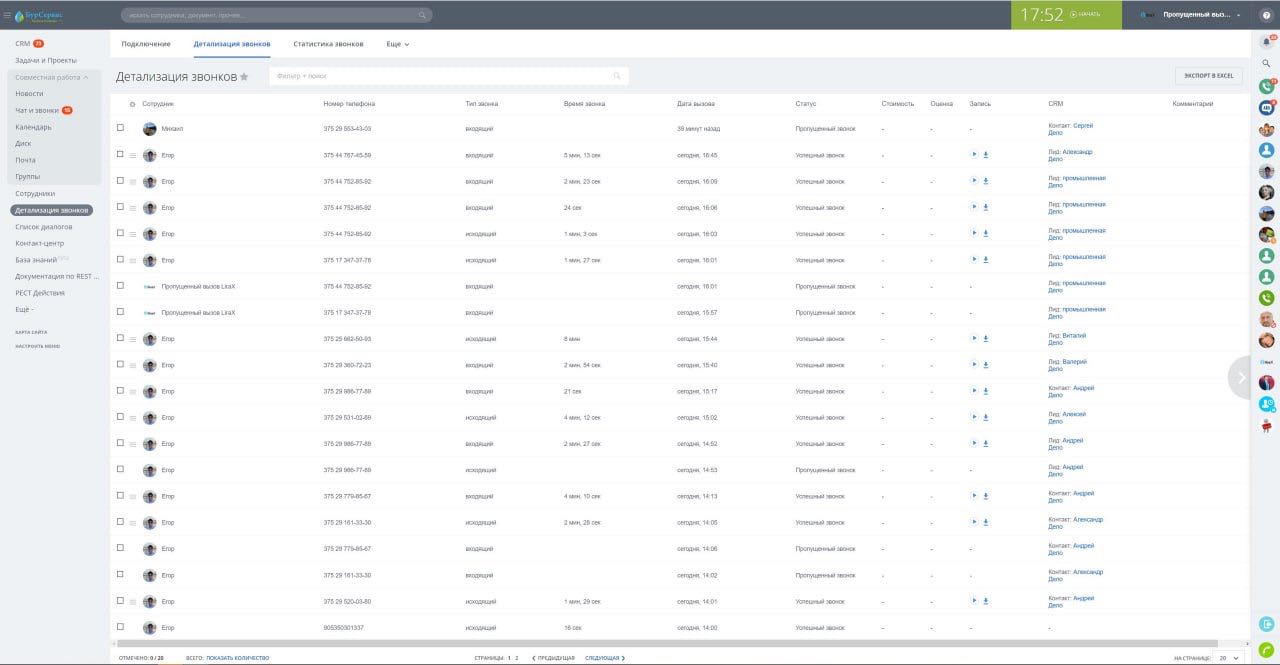Open grid settings gear in table header
1280x665 pixels.
[132, 104]
